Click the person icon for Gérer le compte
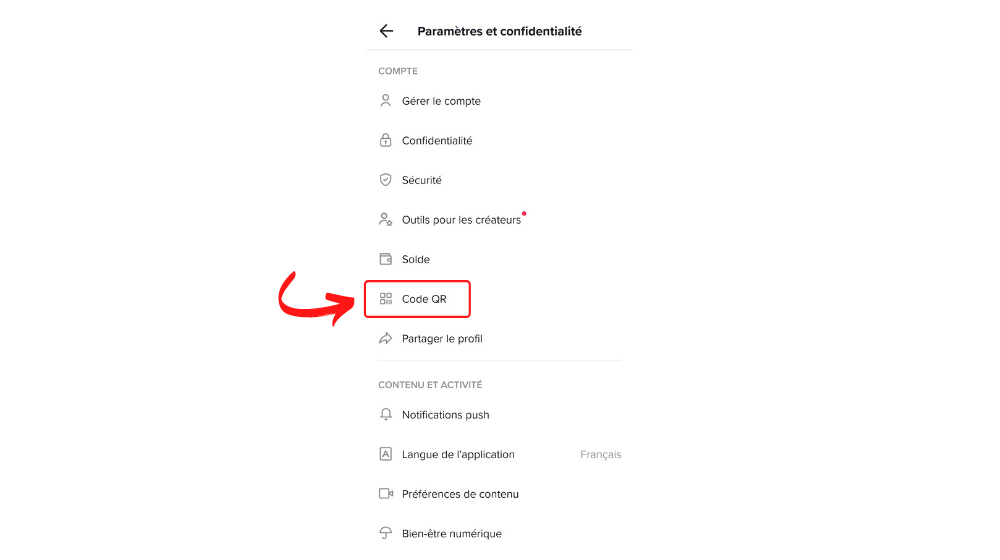The width and height of the screenshot is (1000, 560). click(x=385, y=101)
